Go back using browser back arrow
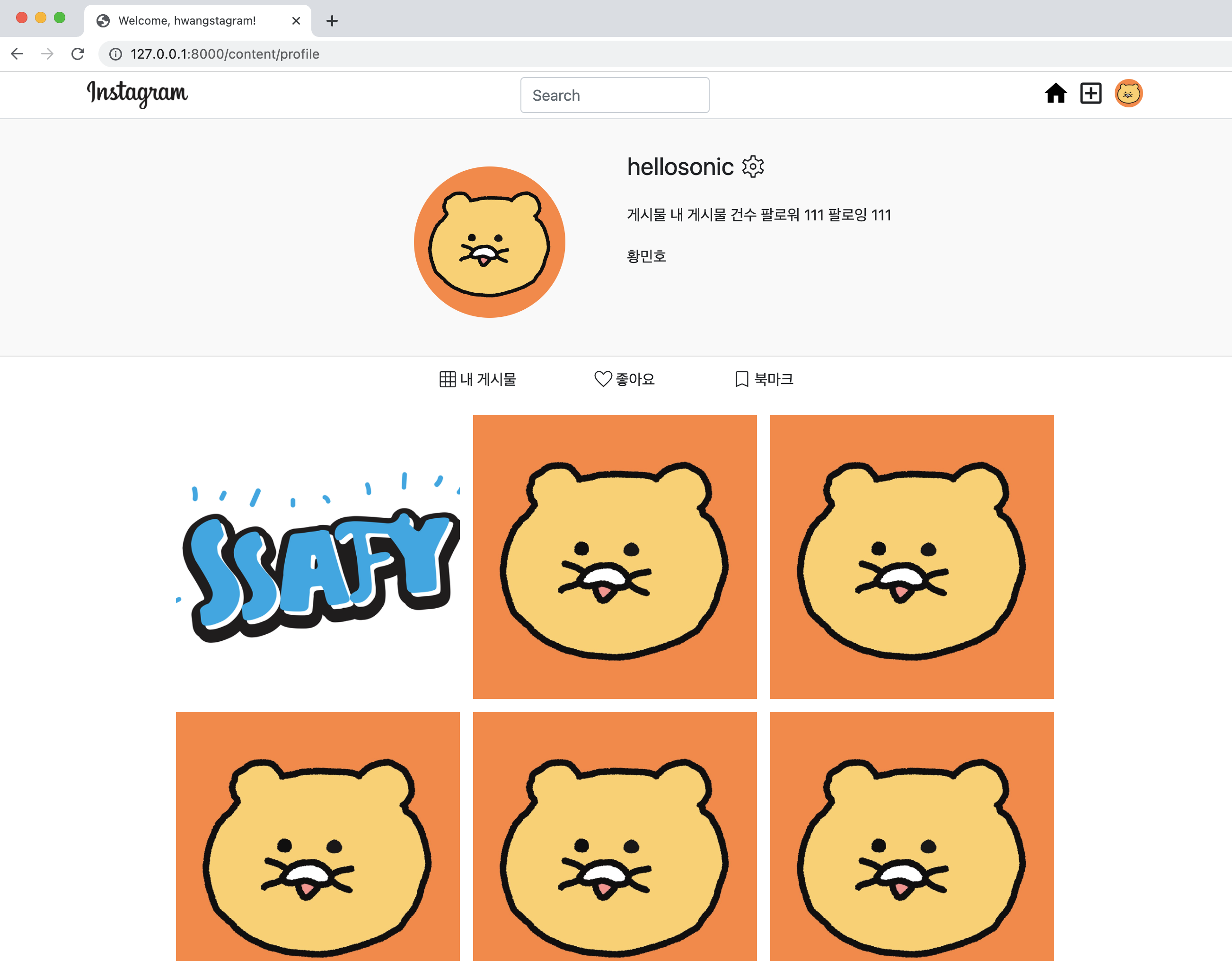Screen dimensions: 1232x961 18,54
